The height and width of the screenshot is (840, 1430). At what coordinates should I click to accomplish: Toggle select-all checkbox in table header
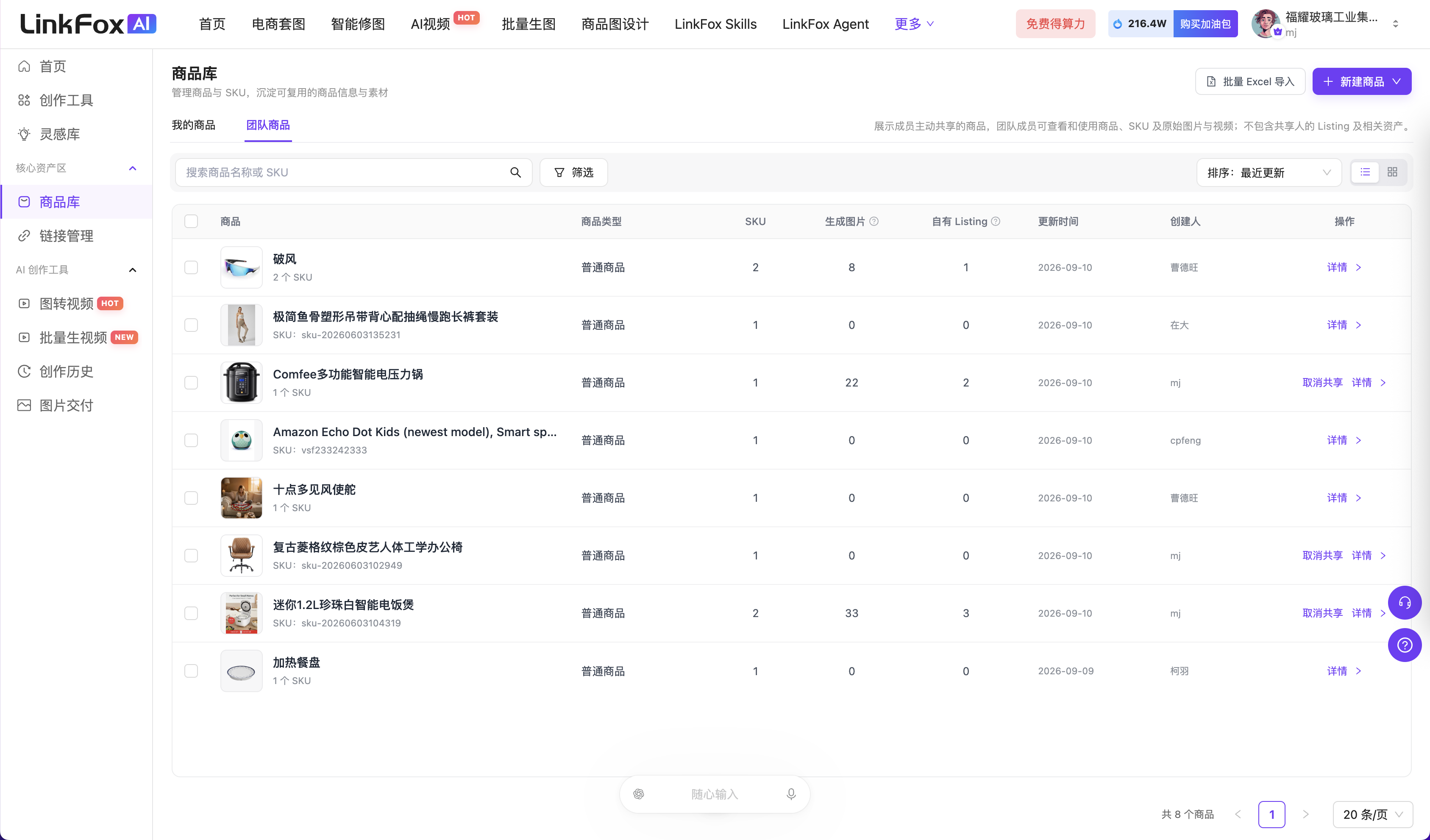tap(191, 221)
